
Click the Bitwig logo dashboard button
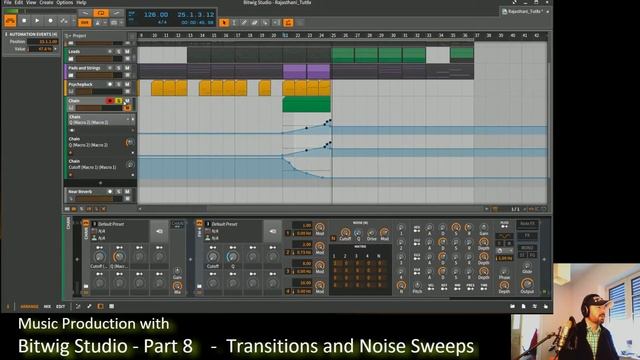pos(10,21)
